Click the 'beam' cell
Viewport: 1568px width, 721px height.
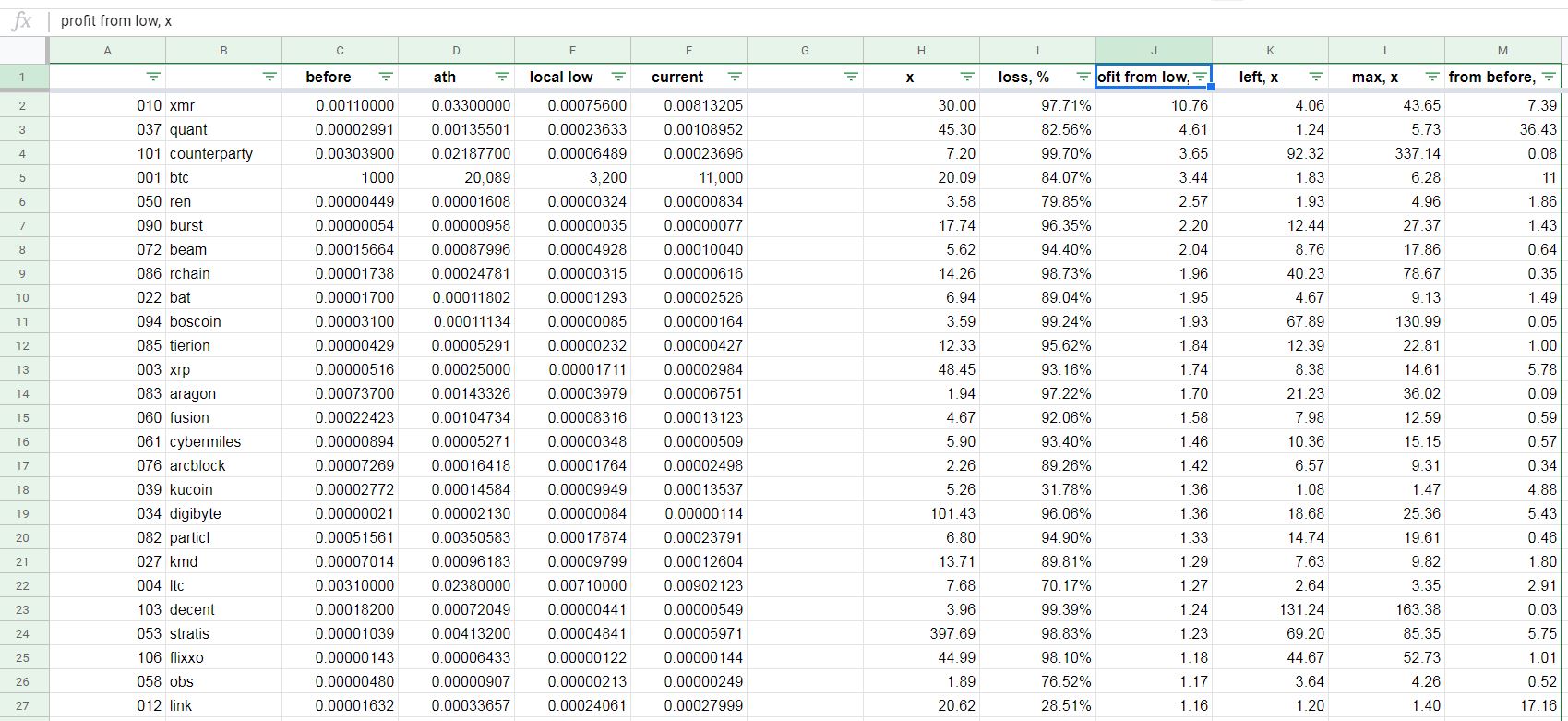click(223, 249)
